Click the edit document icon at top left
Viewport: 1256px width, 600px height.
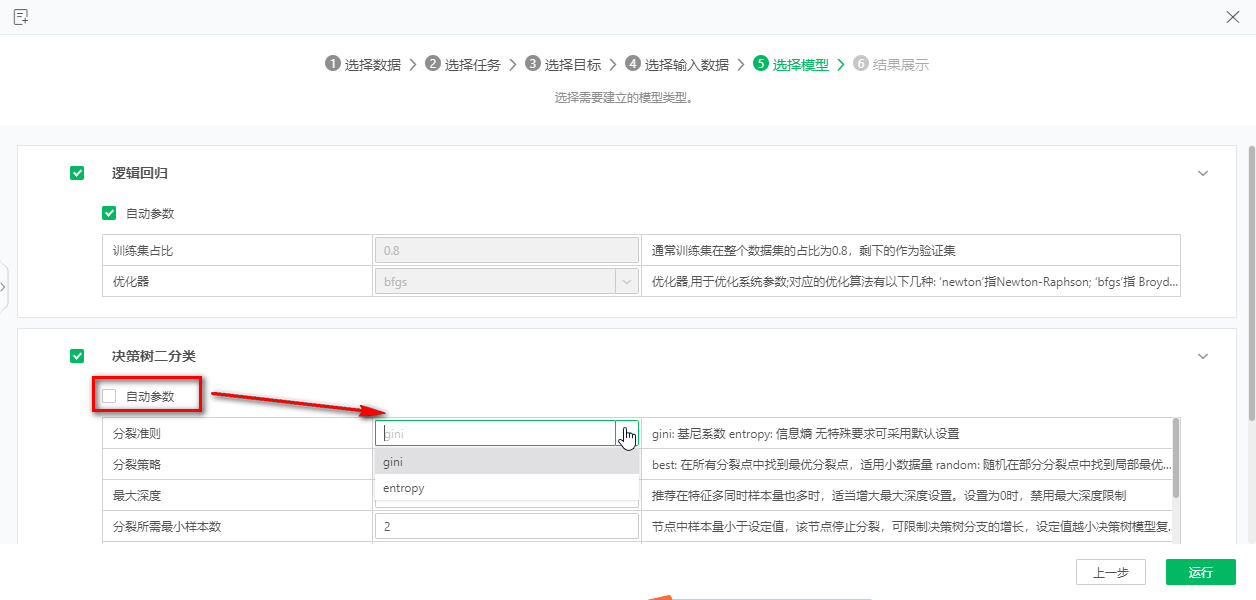tap(21, 16)
